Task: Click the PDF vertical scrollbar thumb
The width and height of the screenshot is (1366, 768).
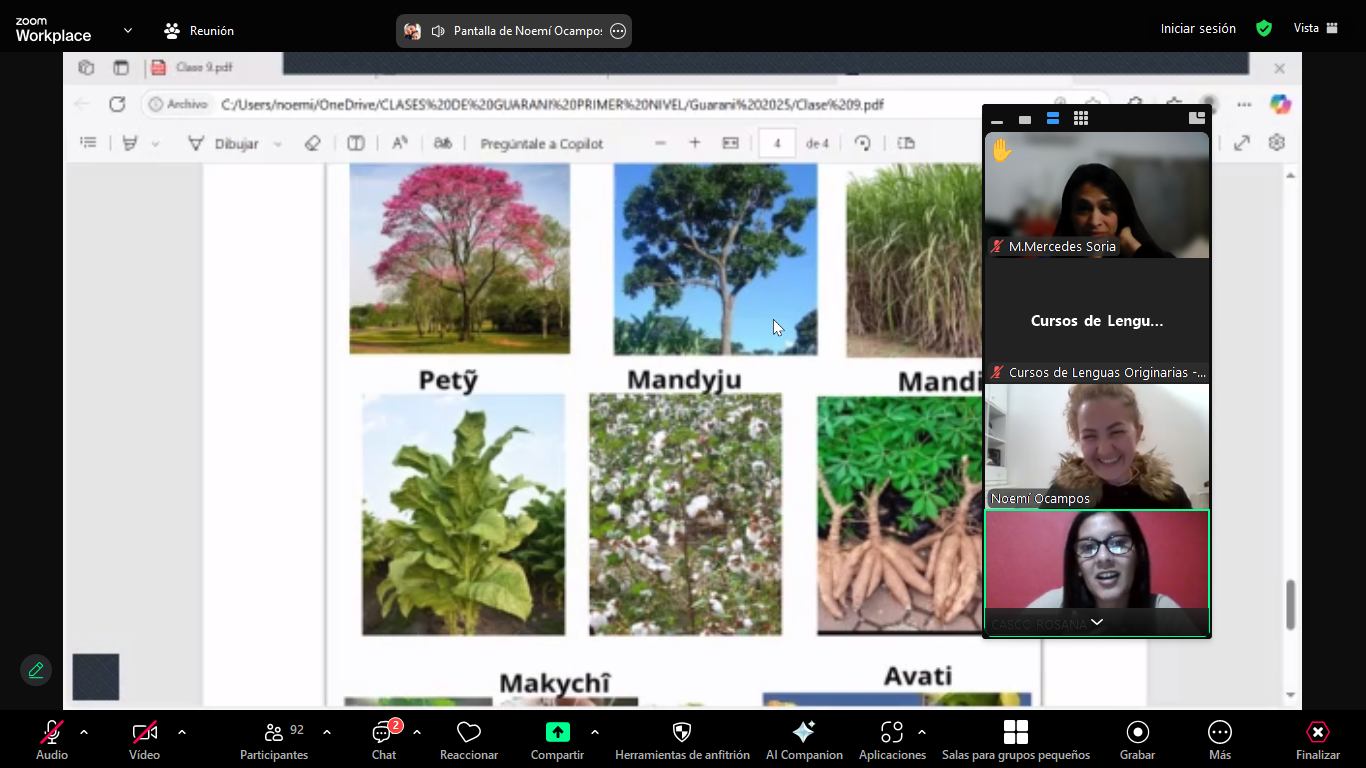Action: tap(1290, 604)
